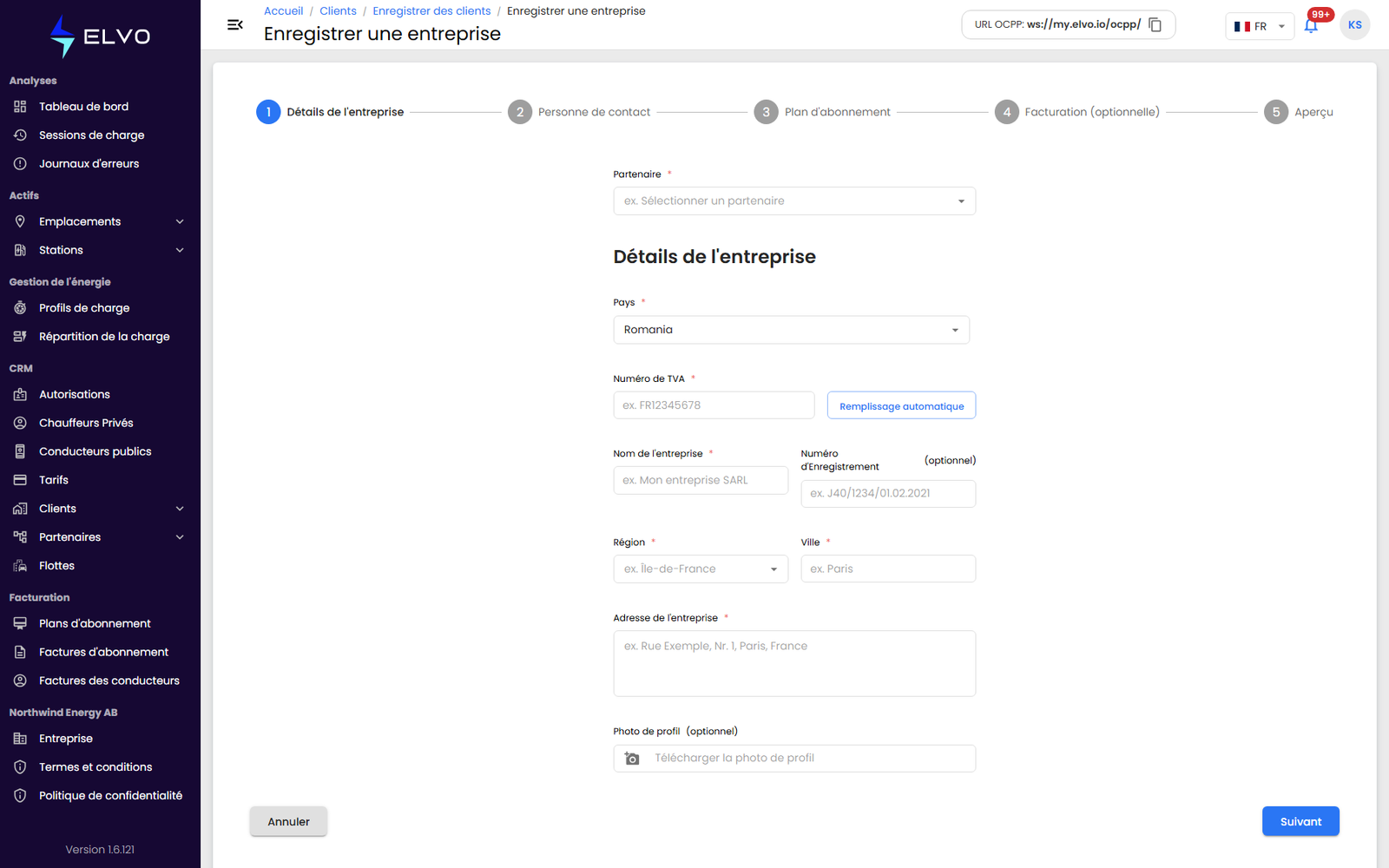Expand the Clients submenu chevron
This screenshot has width=1389, height=868.
[x=180, y=509]
